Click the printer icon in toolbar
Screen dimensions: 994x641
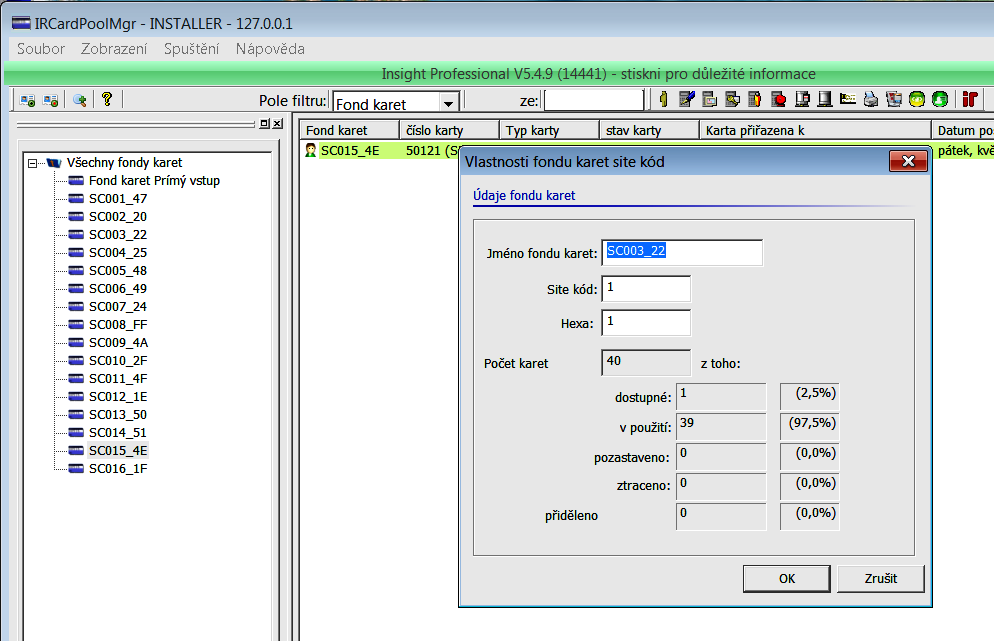click(871, 99)
